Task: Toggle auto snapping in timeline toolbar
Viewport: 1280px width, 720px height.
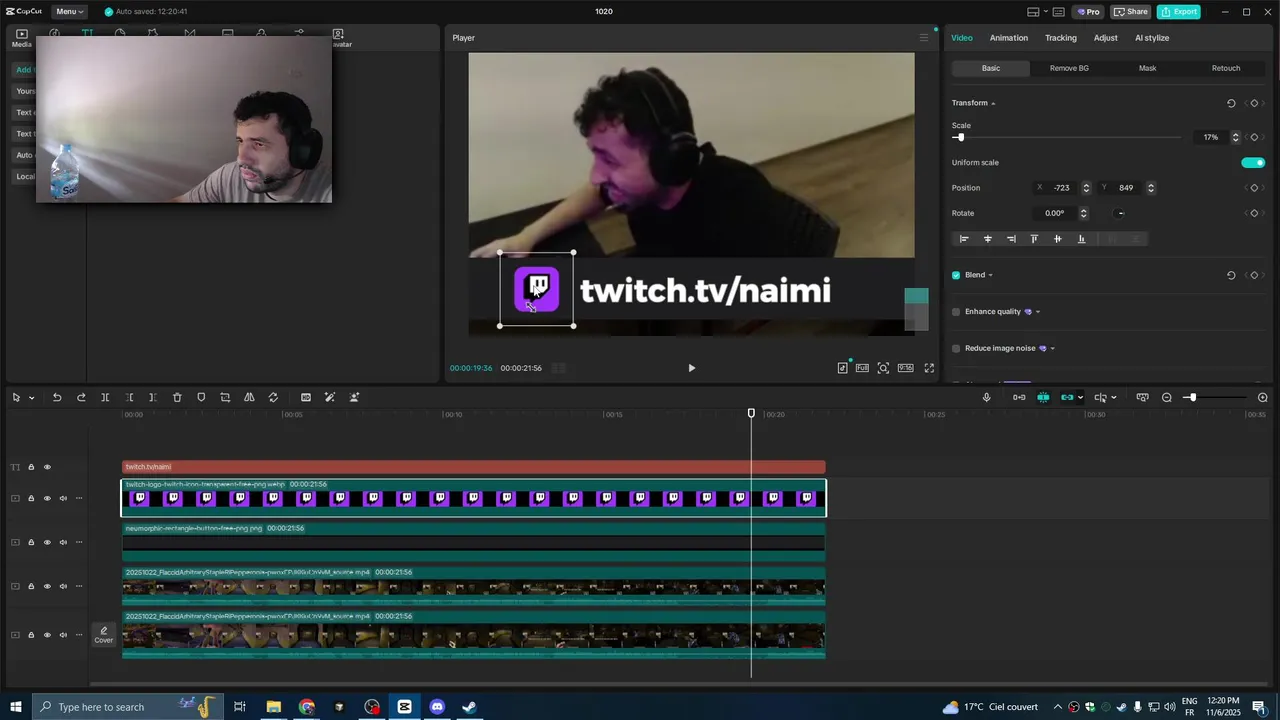Action: click(x=1043, y=397)
